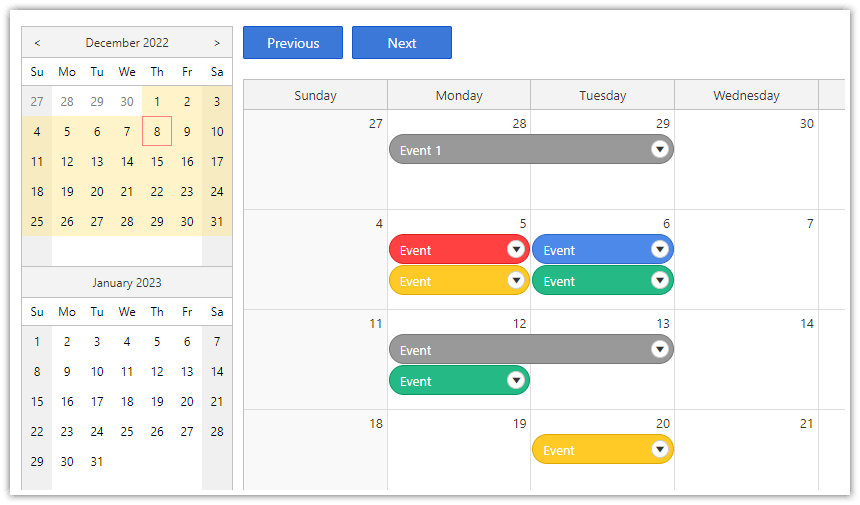The image size is (860, 505).
Task: Click the Previous button
Action: [x=293, y=43]
